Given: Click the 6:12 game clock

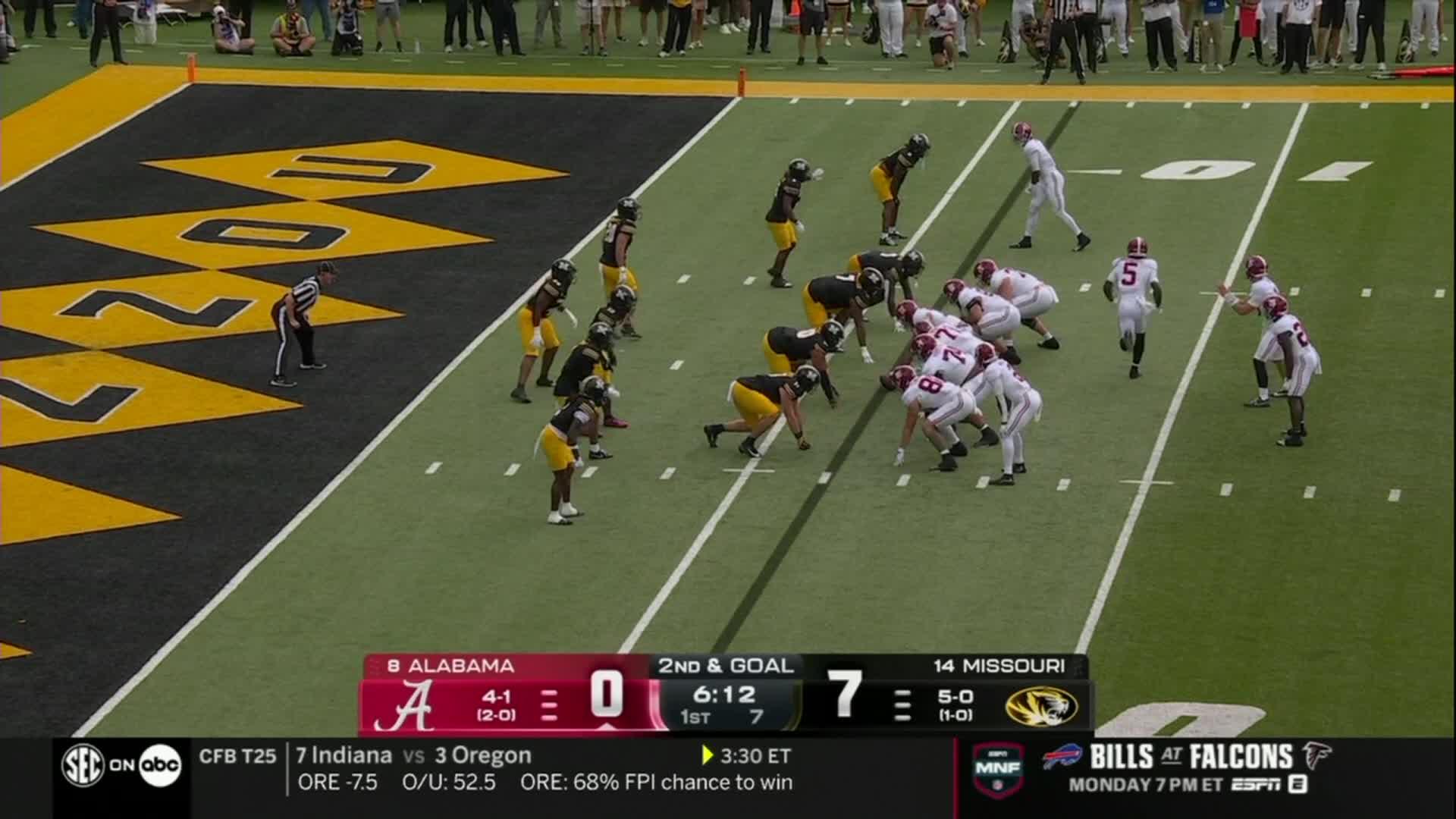Looking at the screenshot, I should pyautogui.click(x=723, y=694).
